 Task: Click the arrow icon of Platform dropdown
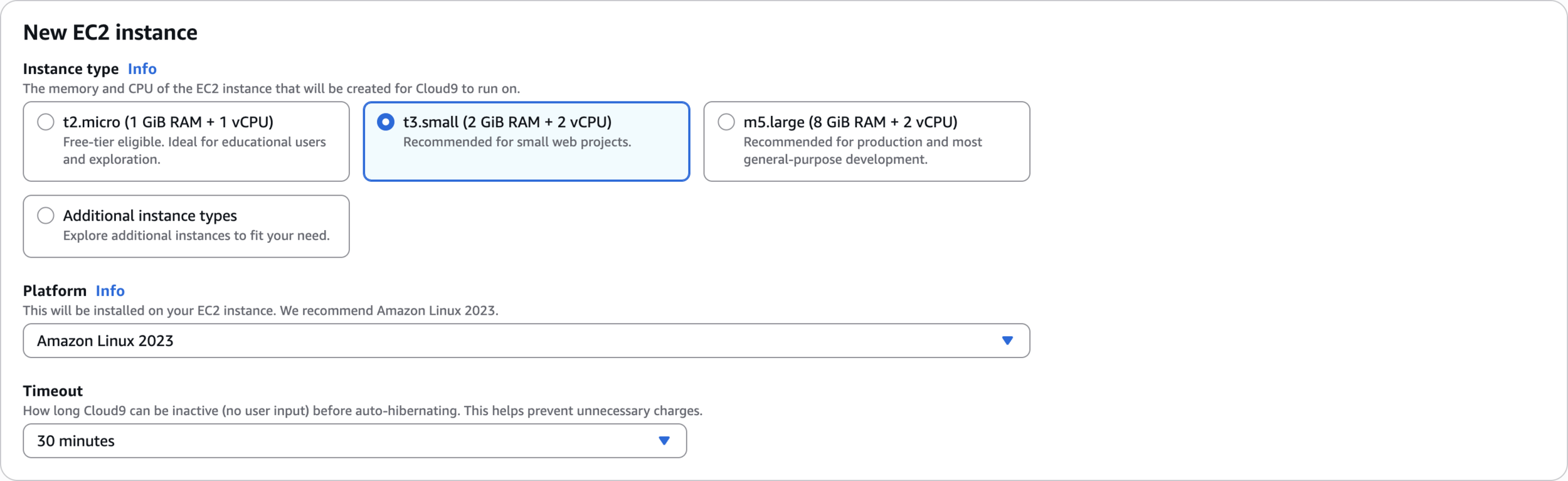1007,341
